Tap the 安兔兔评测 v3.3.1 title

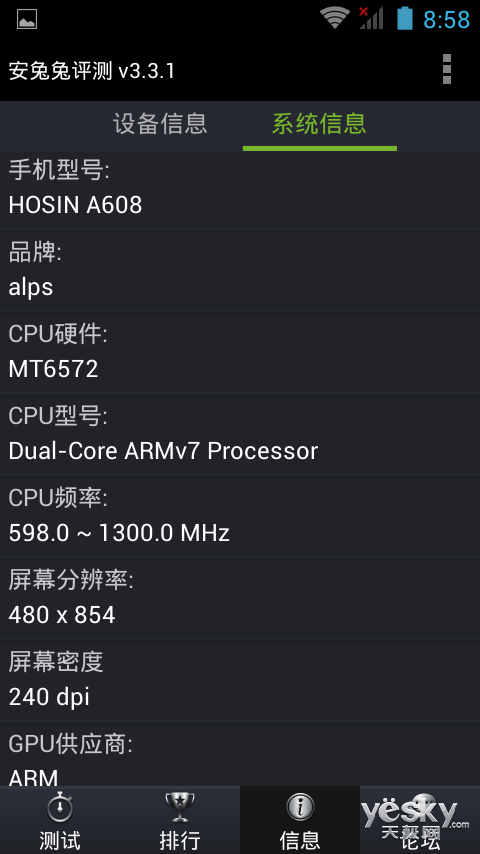tap(92, 71)
